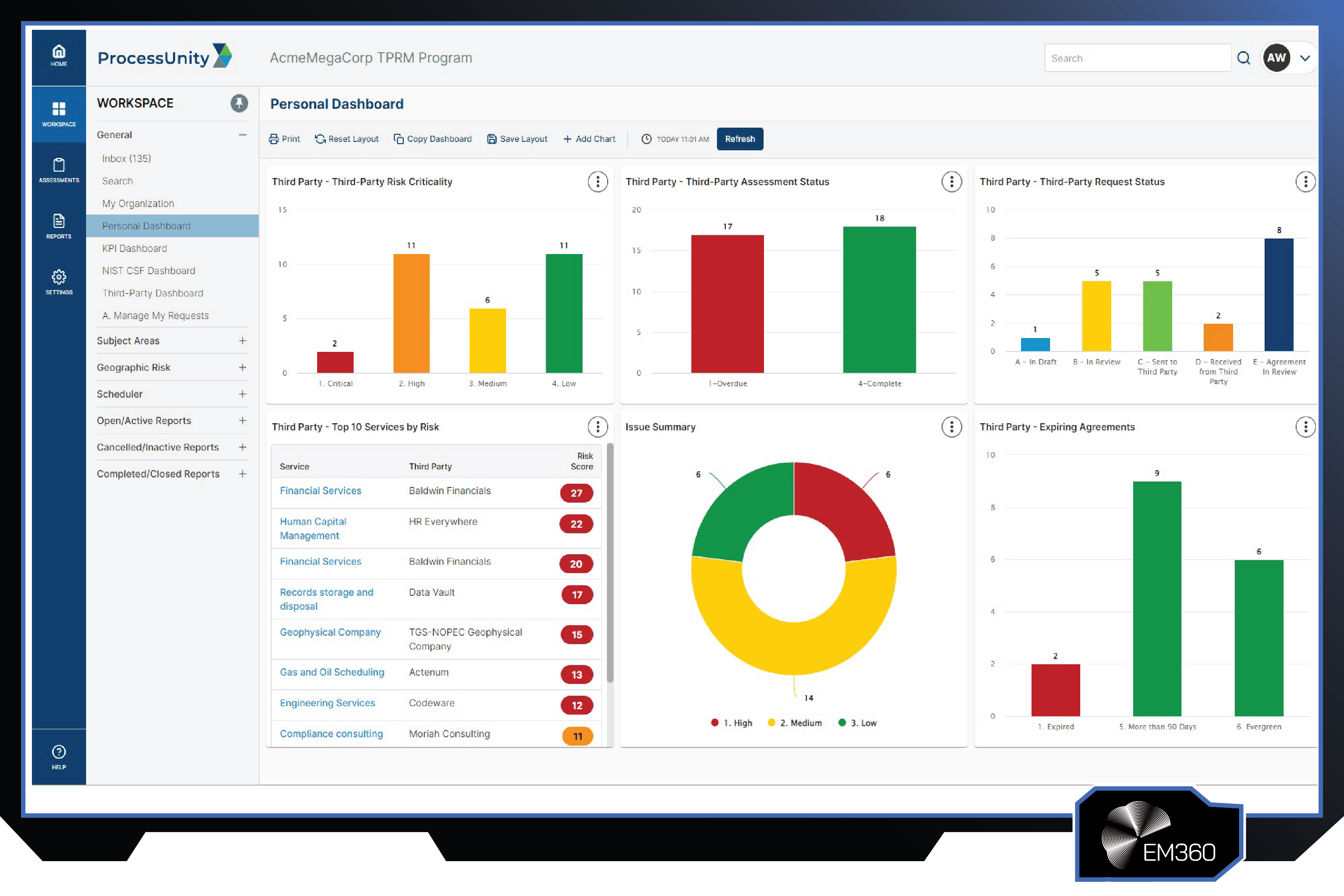Expand the Geographic Risk section
This screenshot has width=1344, height=896.
[x=242, y=367]
